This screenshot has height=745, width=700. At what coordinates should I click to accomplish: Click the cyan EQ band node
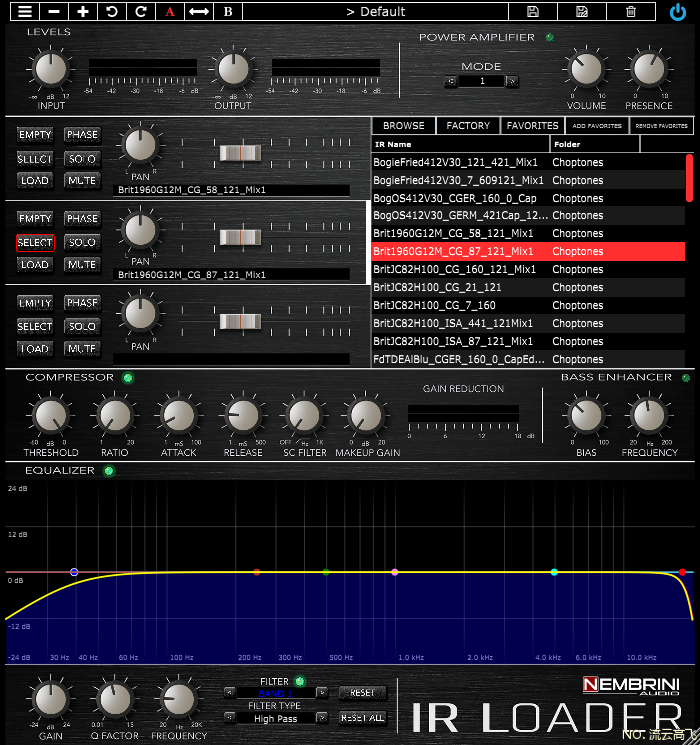pyautogui.click(x=554, y=572)
